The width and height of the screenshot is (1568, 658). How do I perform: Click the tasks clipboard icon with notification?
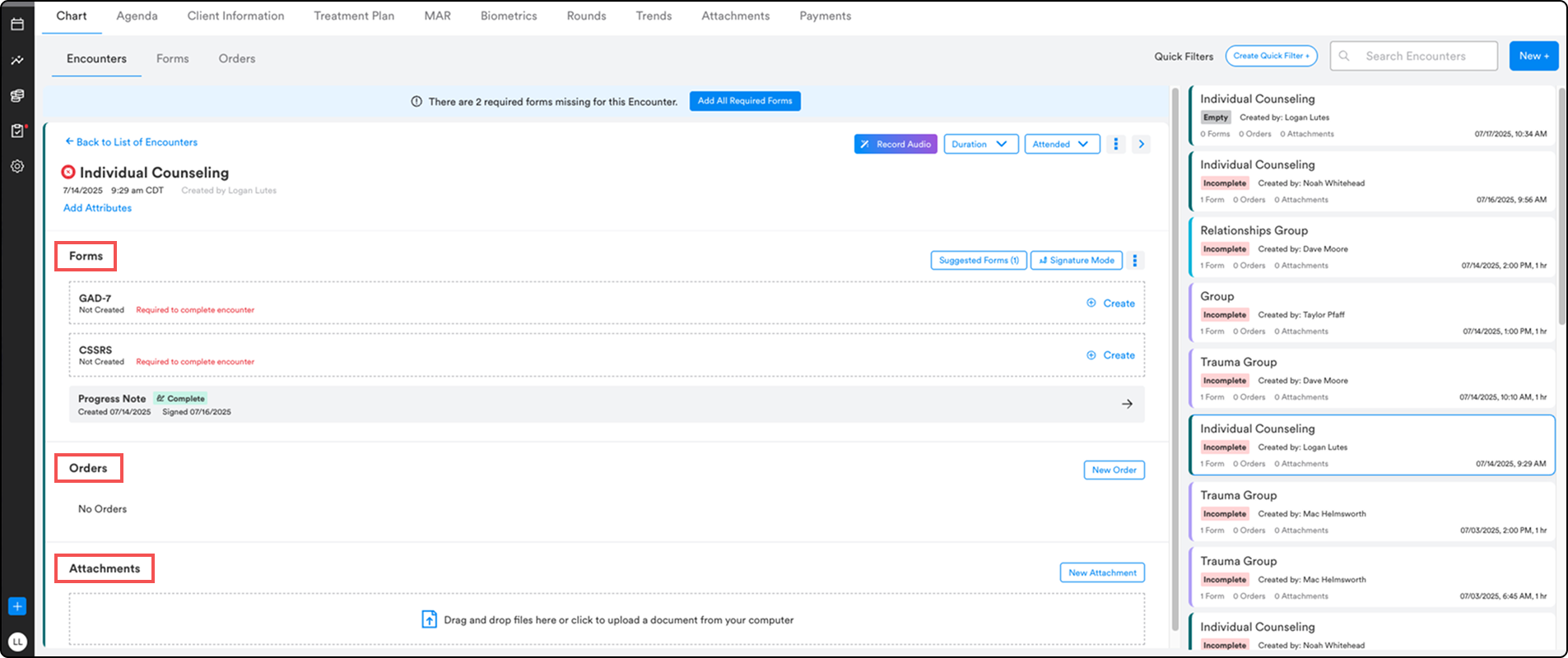click(17, 131)
